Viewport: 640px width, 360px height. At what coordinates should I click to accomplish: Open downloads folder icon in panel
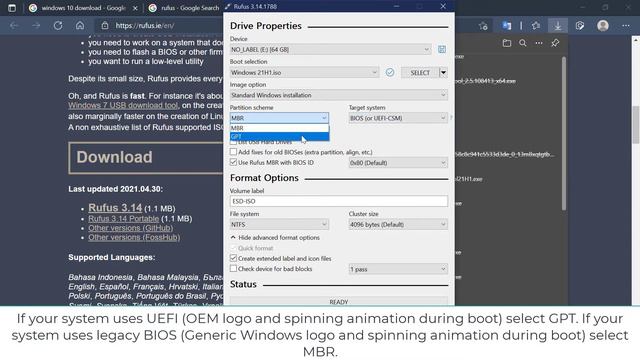click(x=507, y=43)
